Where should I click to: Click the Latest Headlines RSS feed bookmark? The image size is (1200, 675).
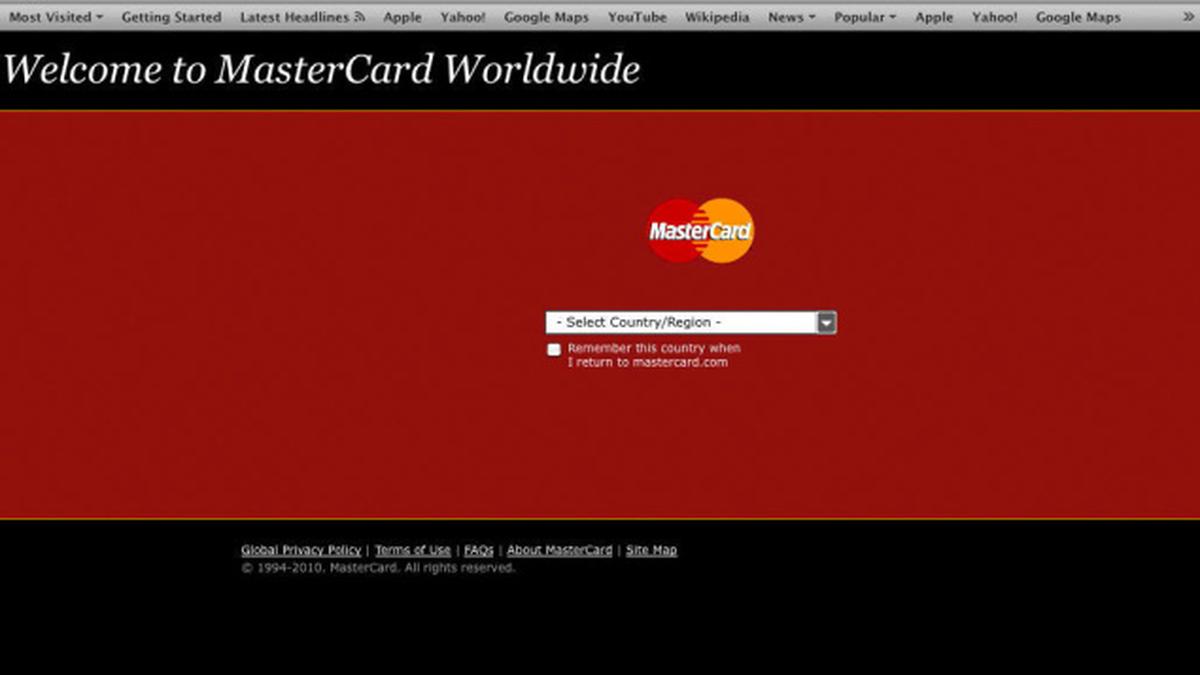click(x=302, y=17)
